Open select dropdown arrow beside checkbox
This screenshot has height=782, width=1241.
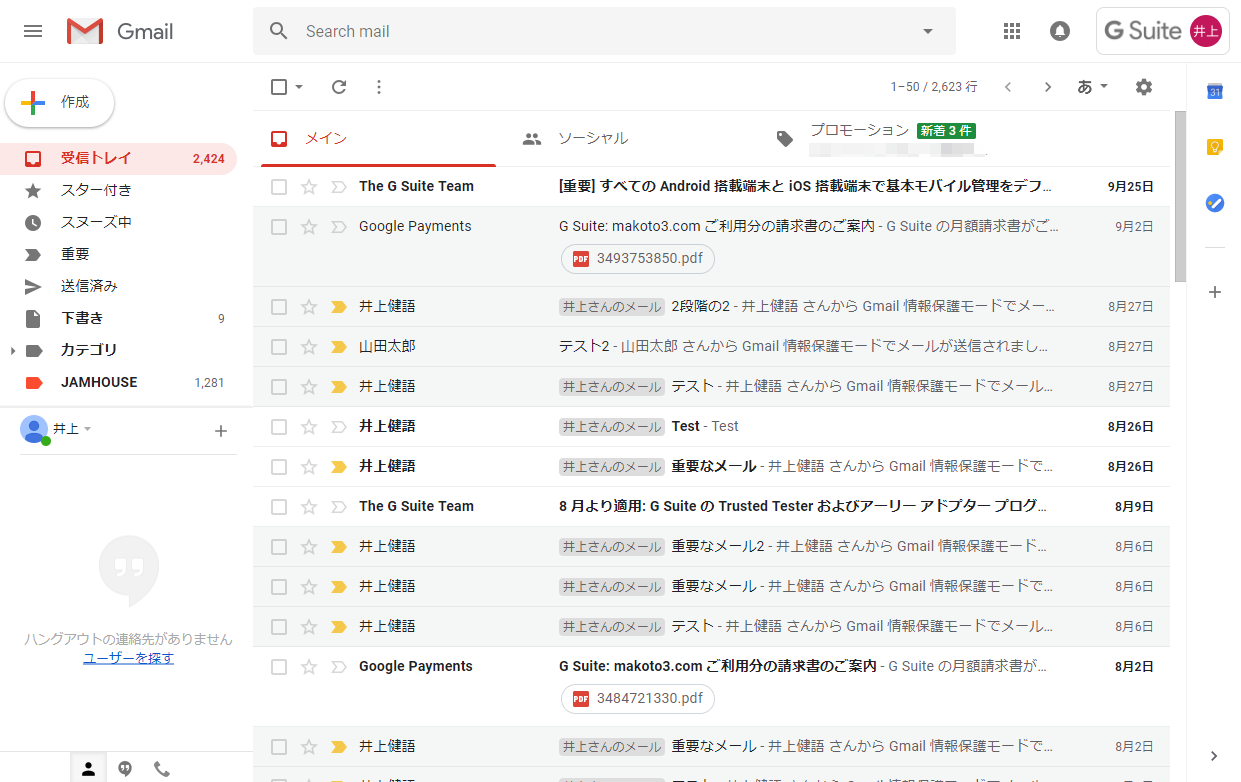pyautogui.click(x=299, y=87)
